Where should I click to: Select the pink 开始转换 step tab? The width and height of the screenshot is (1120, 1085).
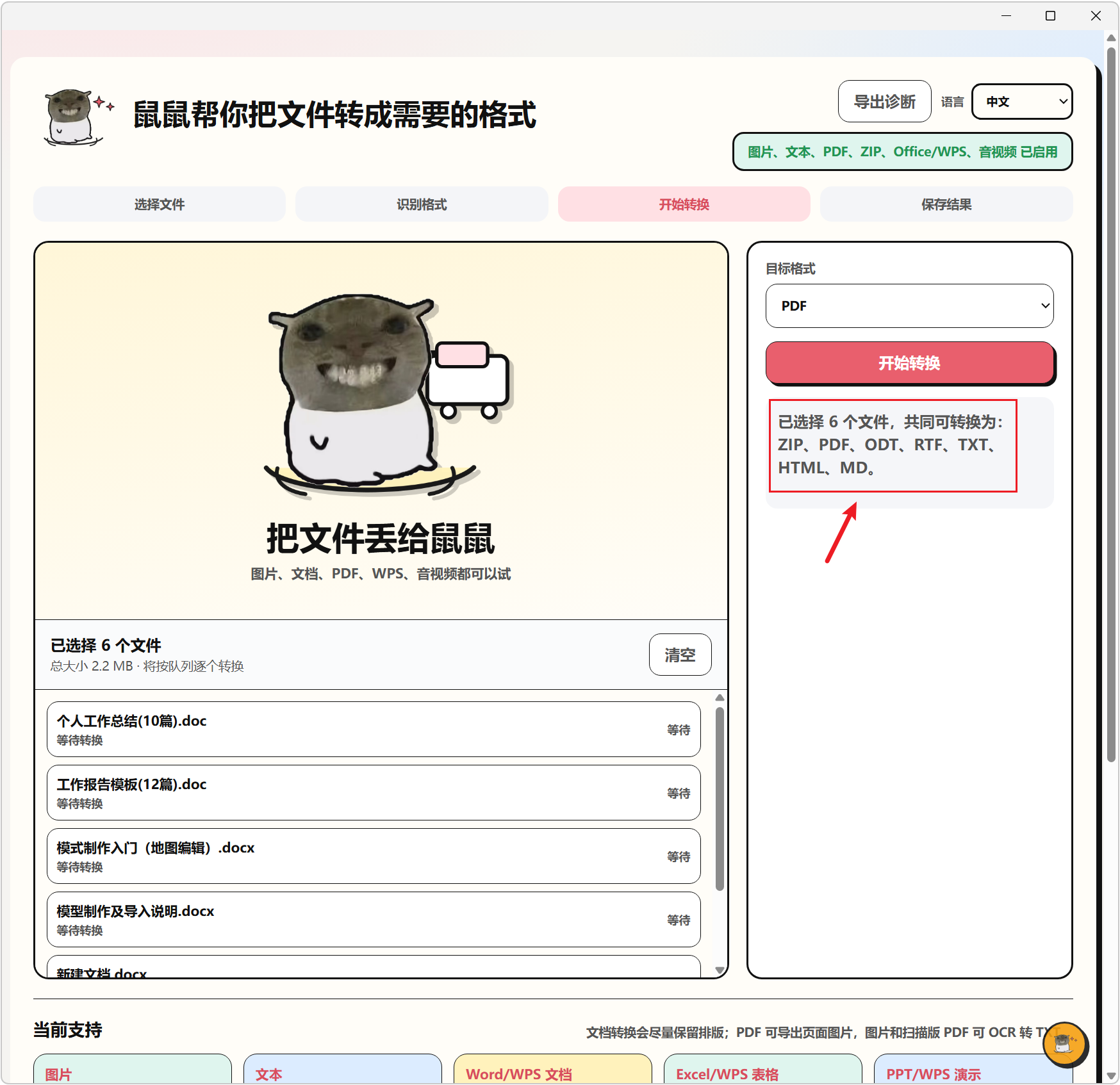(684, 204)
